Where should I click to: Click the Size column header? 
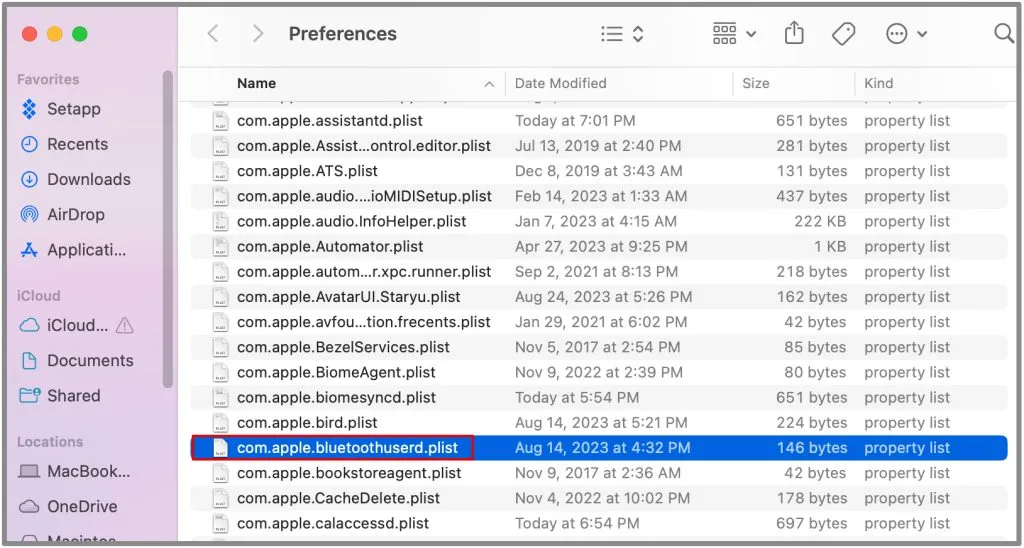point(755,83)
